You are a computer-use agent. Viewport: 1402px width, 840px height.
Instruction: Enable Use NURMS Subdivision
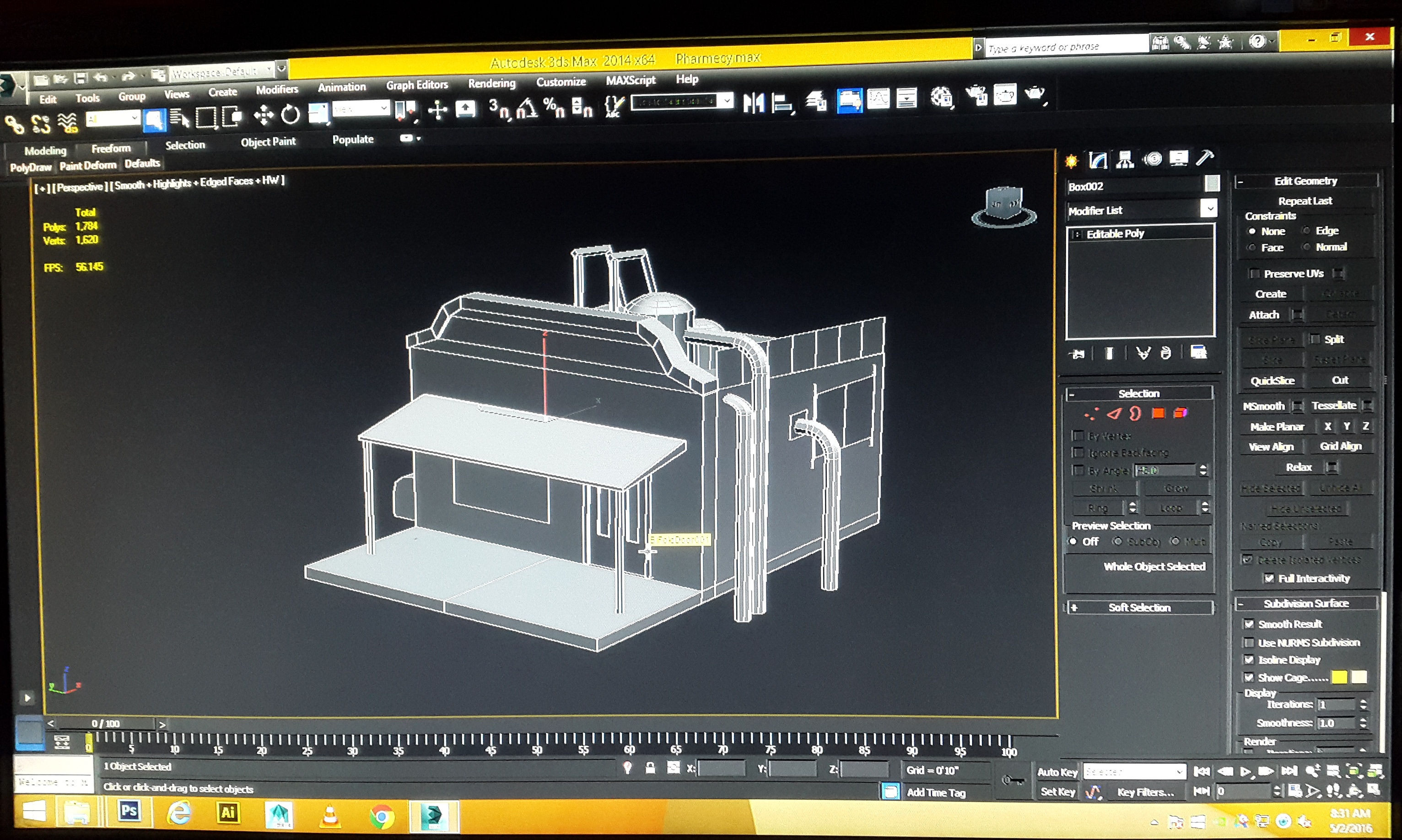pyautogui.click(x=1249, y=642)
